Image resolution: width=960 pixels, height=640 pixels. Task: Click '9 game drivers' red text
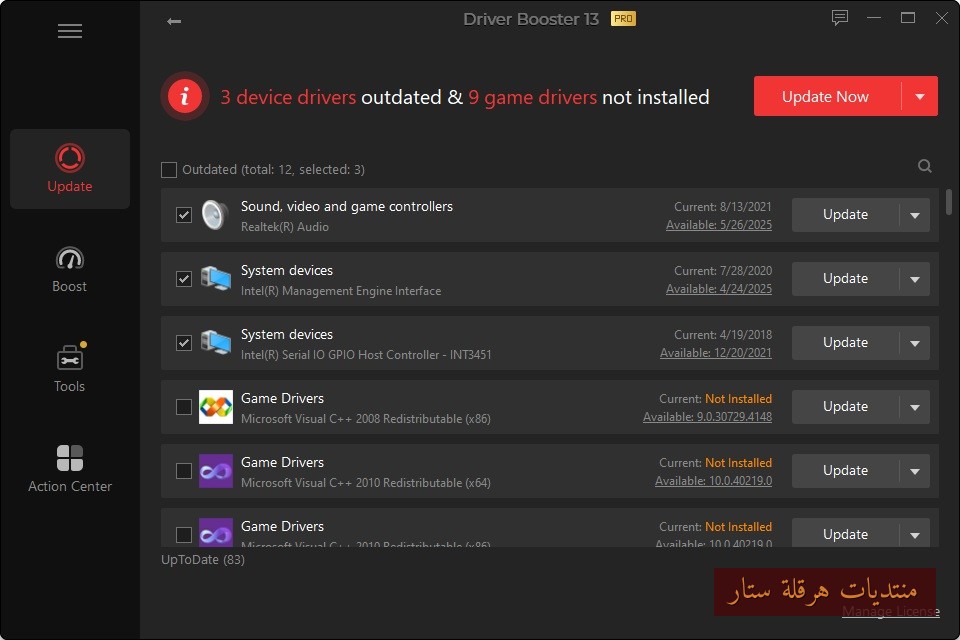pos(532,97)
